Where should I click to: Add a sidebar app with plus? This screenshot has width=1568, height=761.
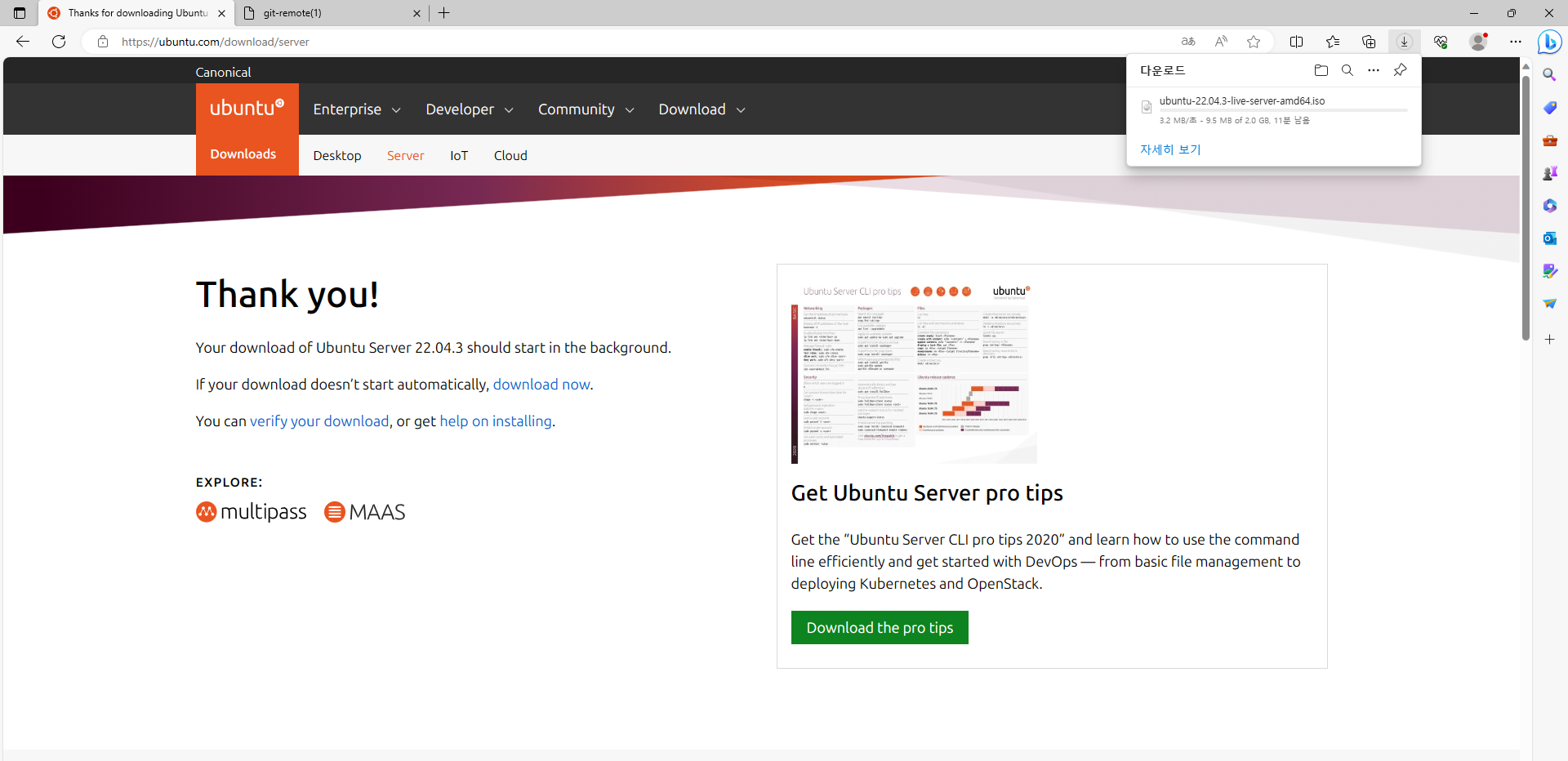tap(1549, 339)
